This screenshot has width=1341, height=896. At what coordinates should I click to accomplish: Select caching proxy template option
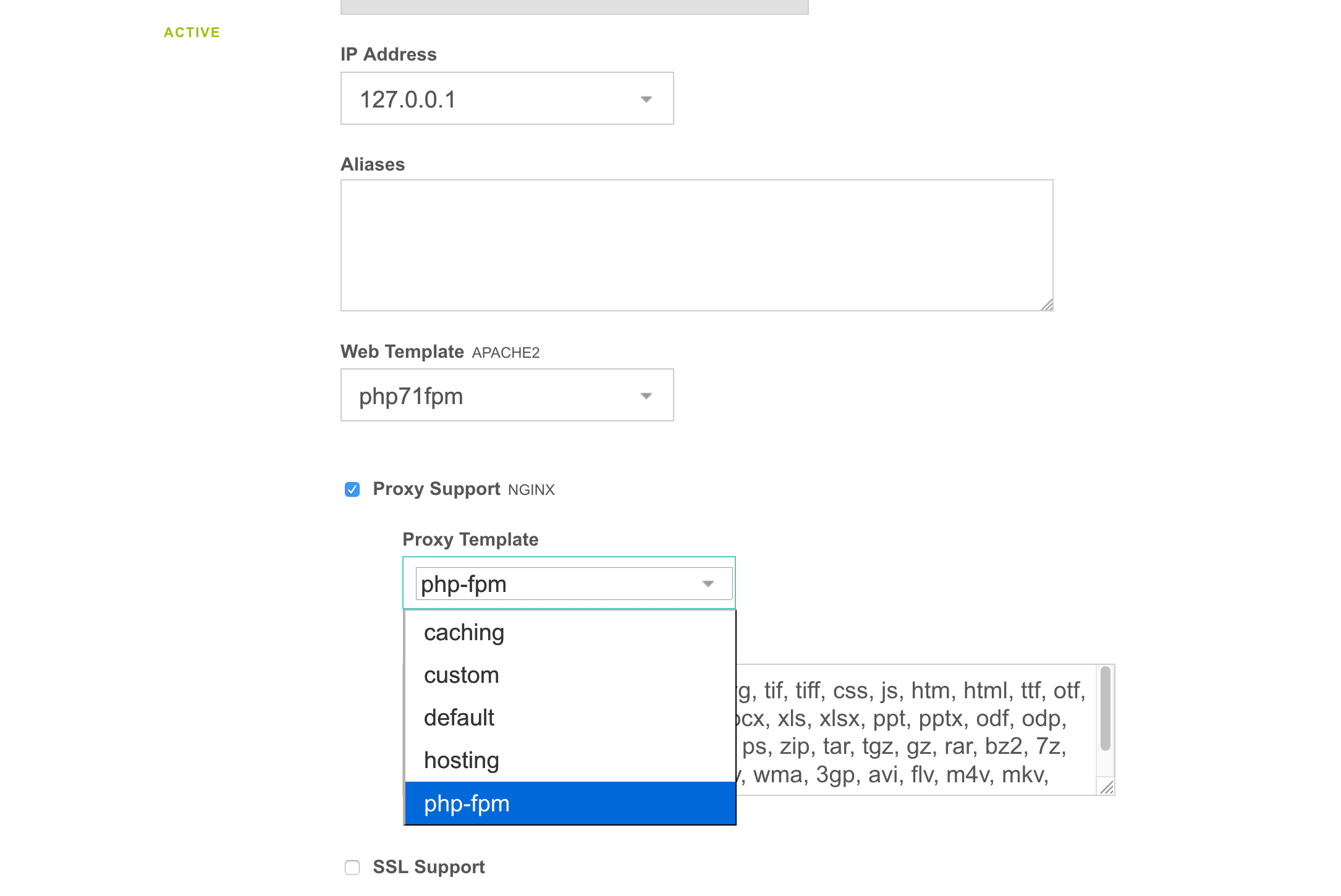coord(463,633)
